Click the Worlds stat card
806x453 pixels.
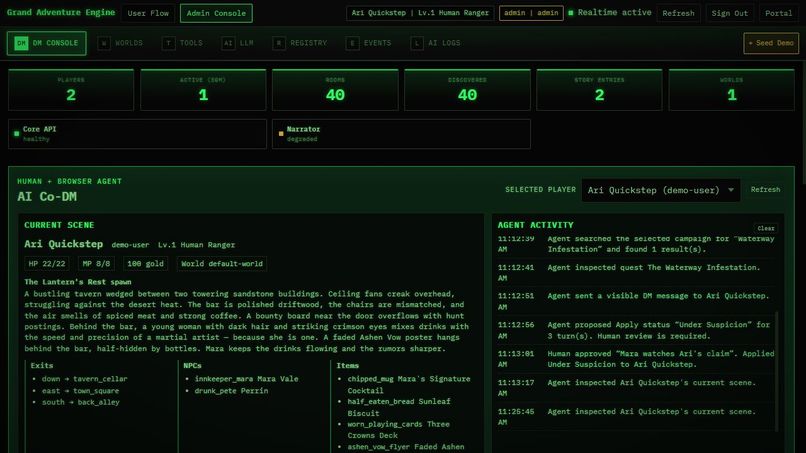(x=731, y=90)
